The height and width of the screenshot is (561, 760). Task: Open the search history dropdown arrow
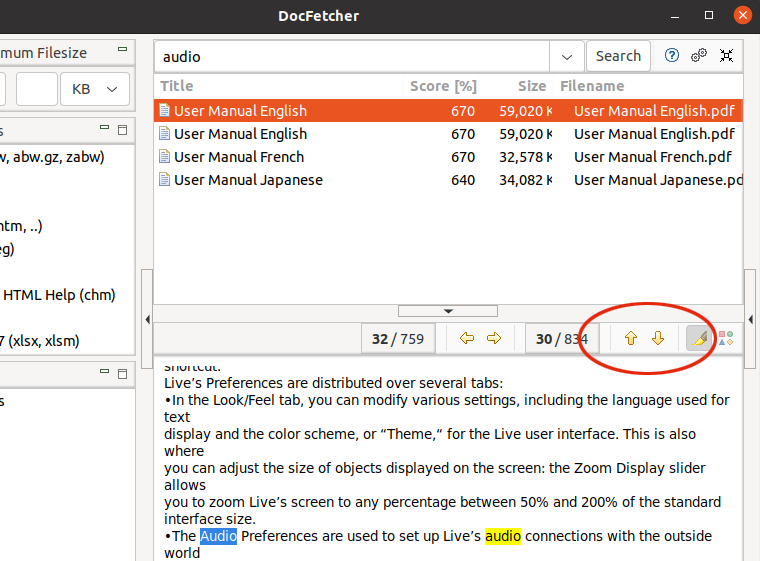tap(567, 57)
